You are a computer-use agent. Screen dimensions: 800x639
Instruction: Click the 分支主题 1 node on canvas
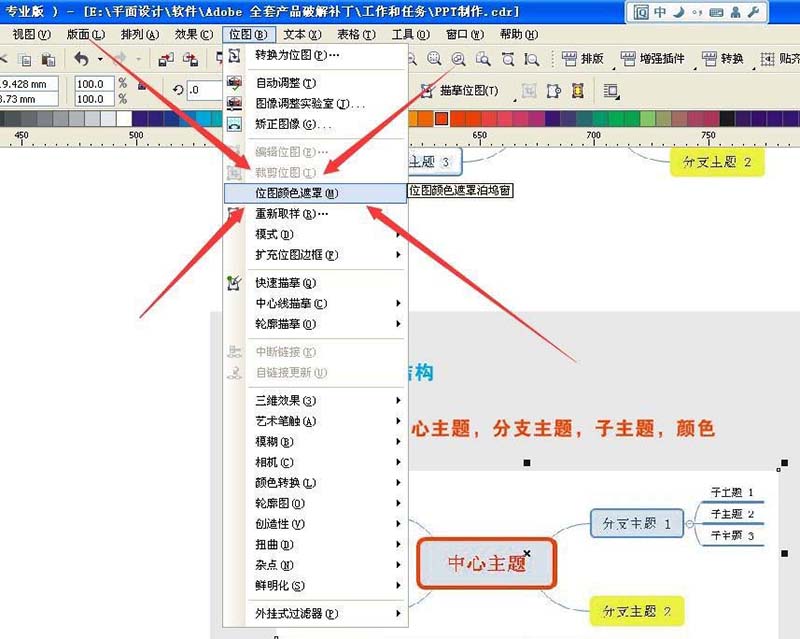[637, 523]
